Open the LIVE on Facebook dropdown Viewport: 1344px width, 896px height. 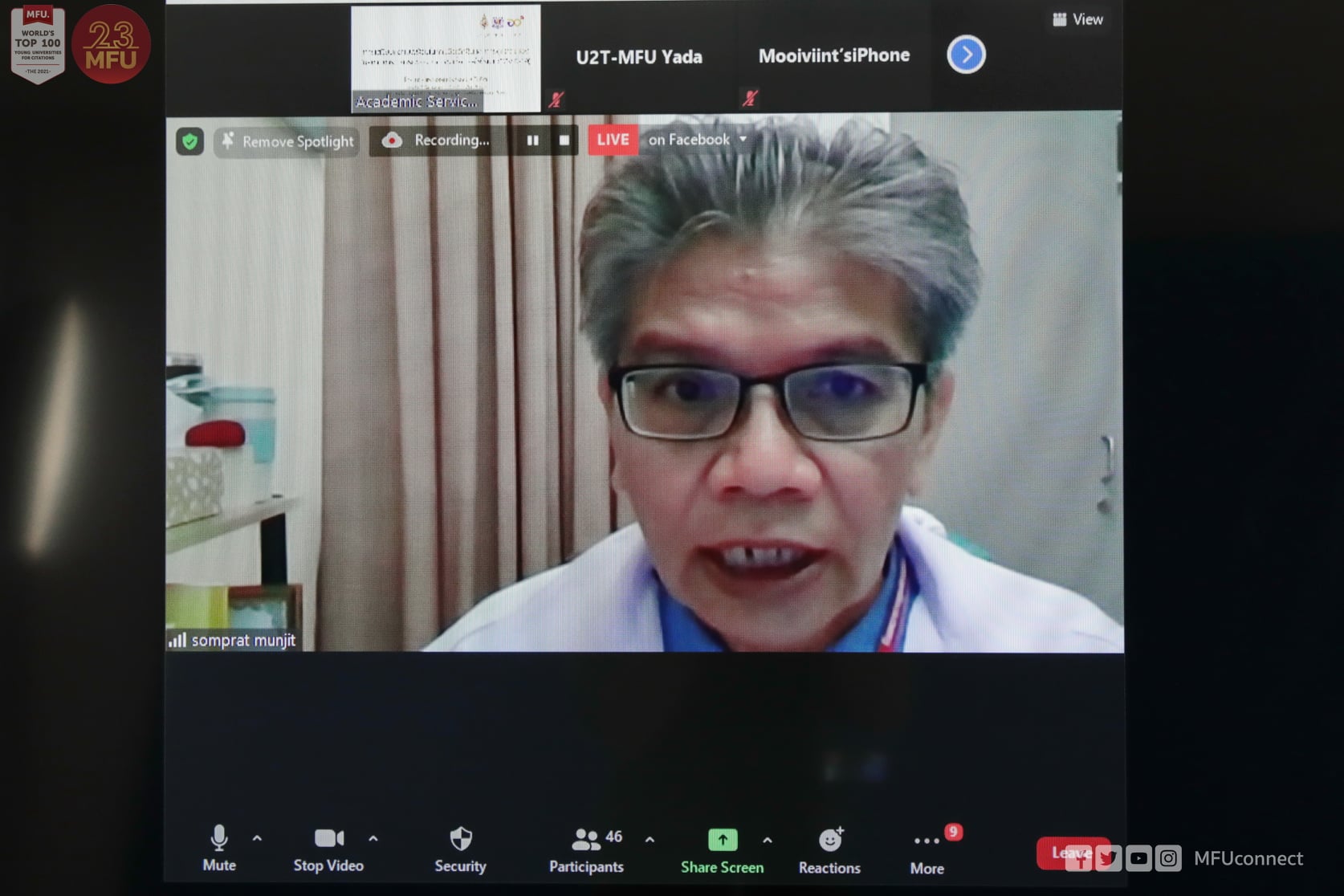743,140
